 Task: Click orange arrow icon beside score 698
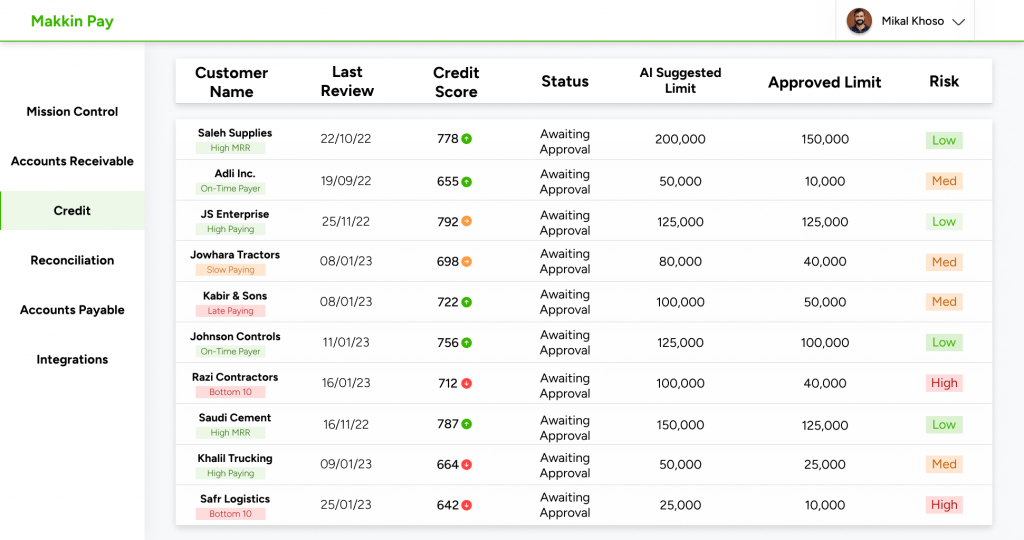click(x=467, y=262)
